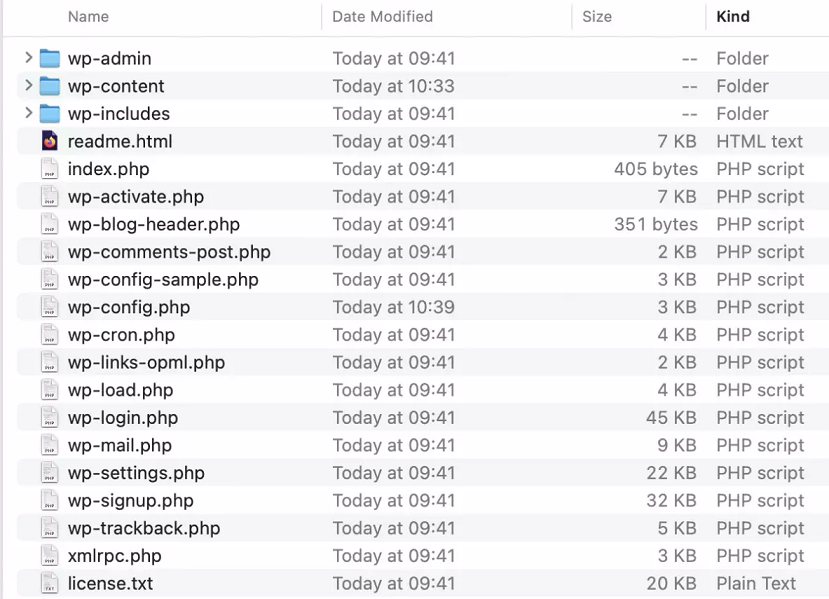This screenshot has width=829, height=599.
Task: Sort files by the Kind column header
Action: (x=733, y=16)
